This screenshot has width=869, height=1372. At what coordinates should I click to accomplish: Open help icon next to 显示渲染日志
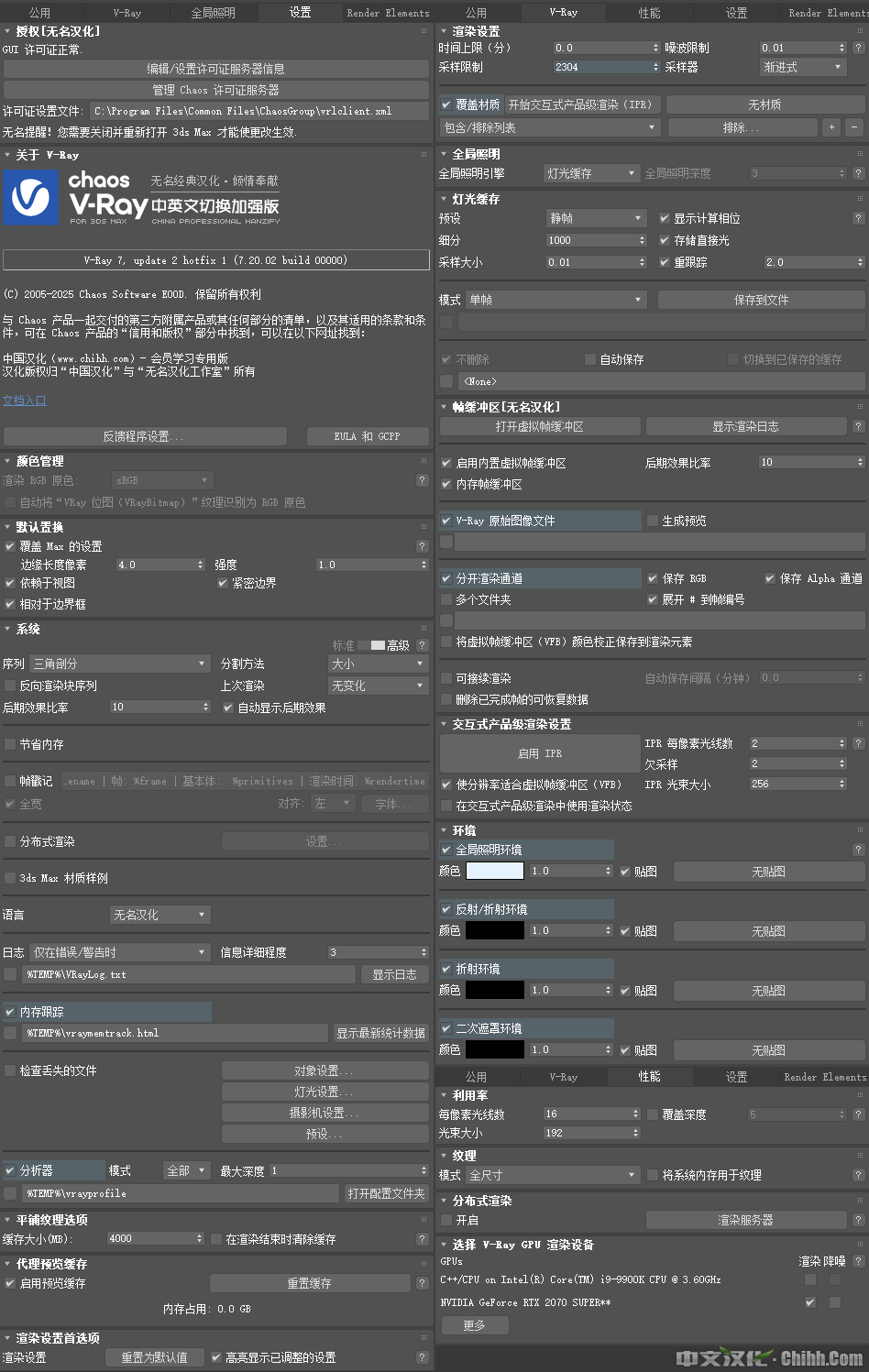tap(858, 426)
